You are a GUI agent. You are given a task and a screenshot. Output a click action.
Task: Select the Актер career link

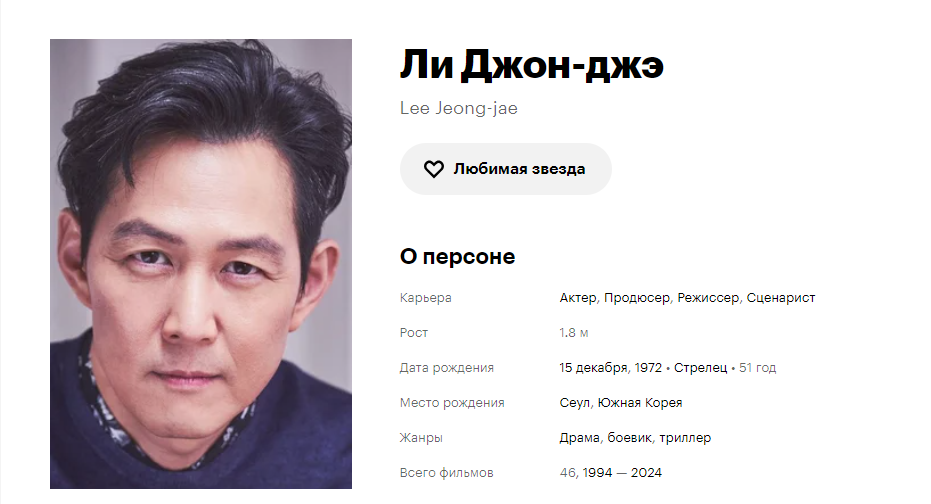[x=578, y=298]
